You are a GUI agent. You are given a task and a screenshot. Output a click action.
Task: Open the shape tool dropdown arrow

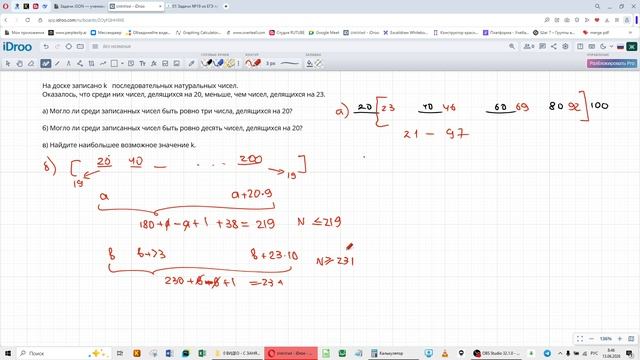(x=122, y=64)
